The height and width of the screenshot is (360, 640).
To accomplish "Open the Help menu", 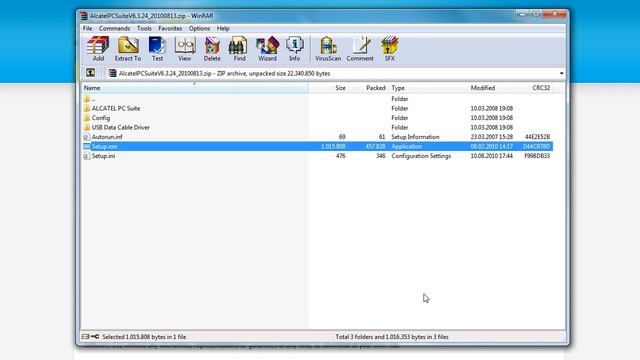I will (223, 29).
